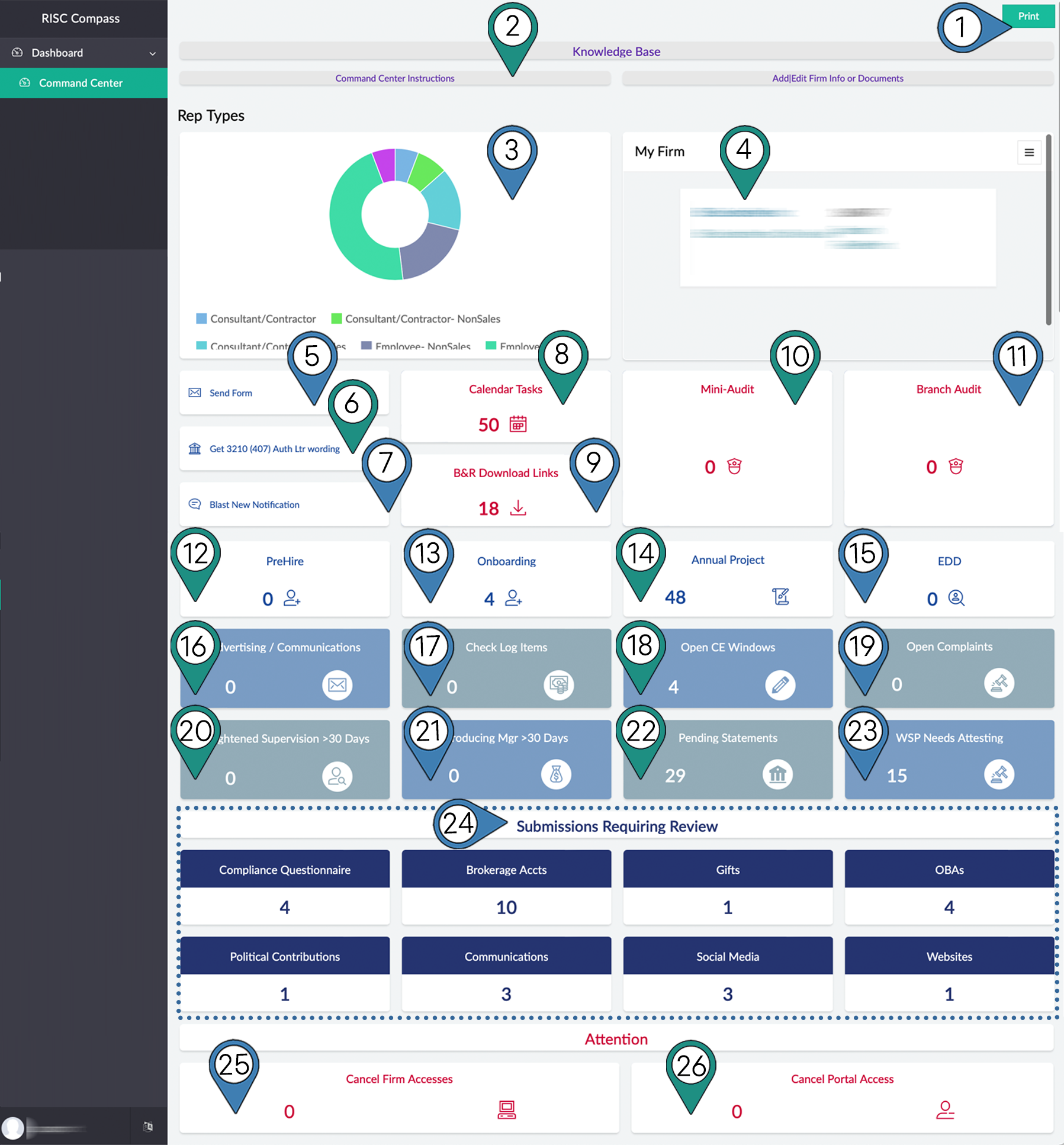1064x1145 pixels.
Task: Open the Websites submissions card
Action: tap(949, 973)
